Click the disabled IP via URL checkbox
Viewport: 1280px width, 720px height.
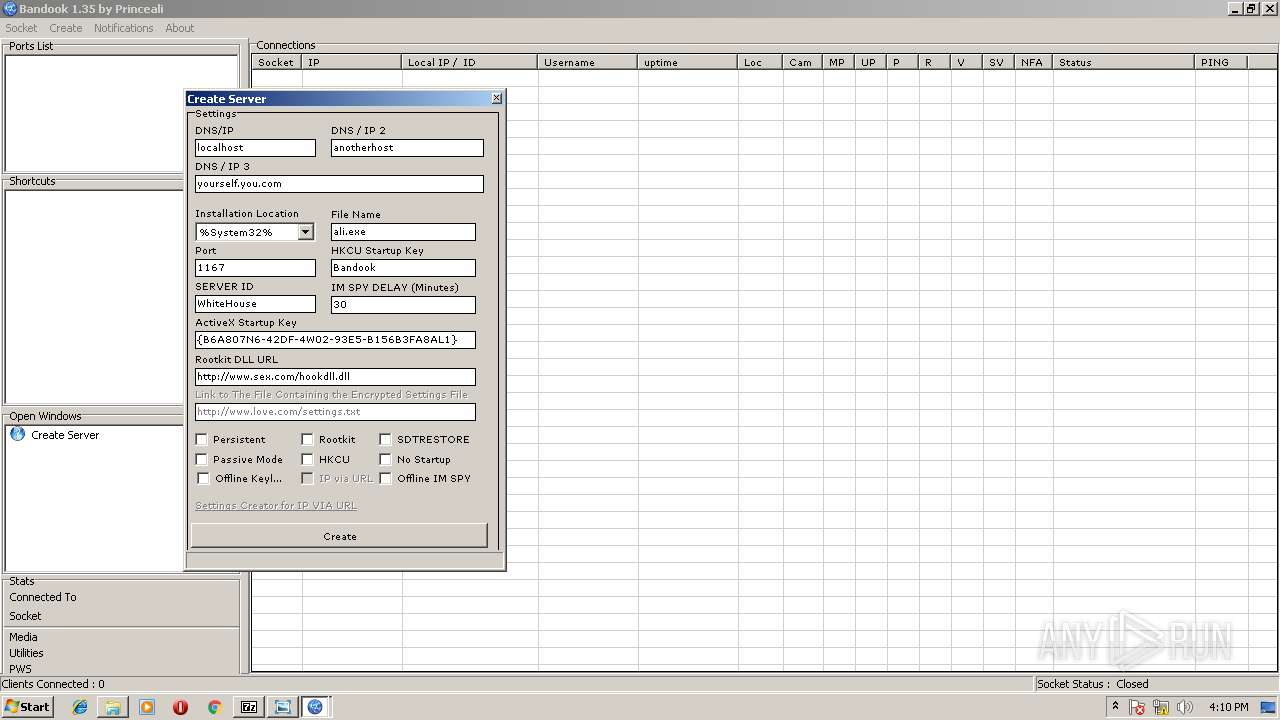click(307, 478)
